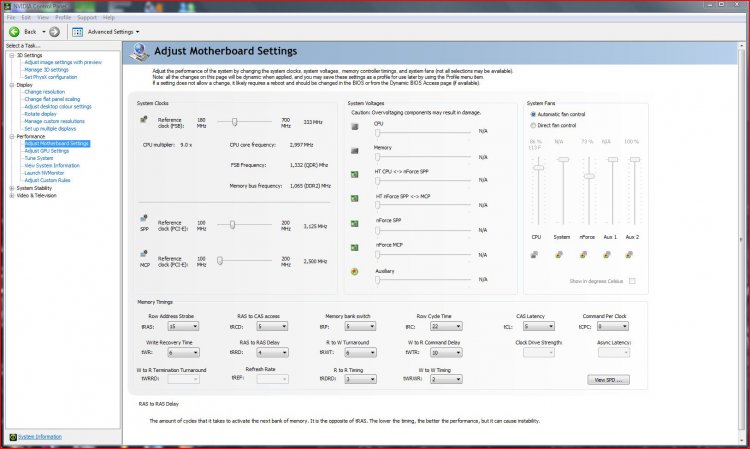This screenshot has width=750, height=449.
Task: Open the tWRWR W to W Timing dropdown
Action: click(446, 379)
